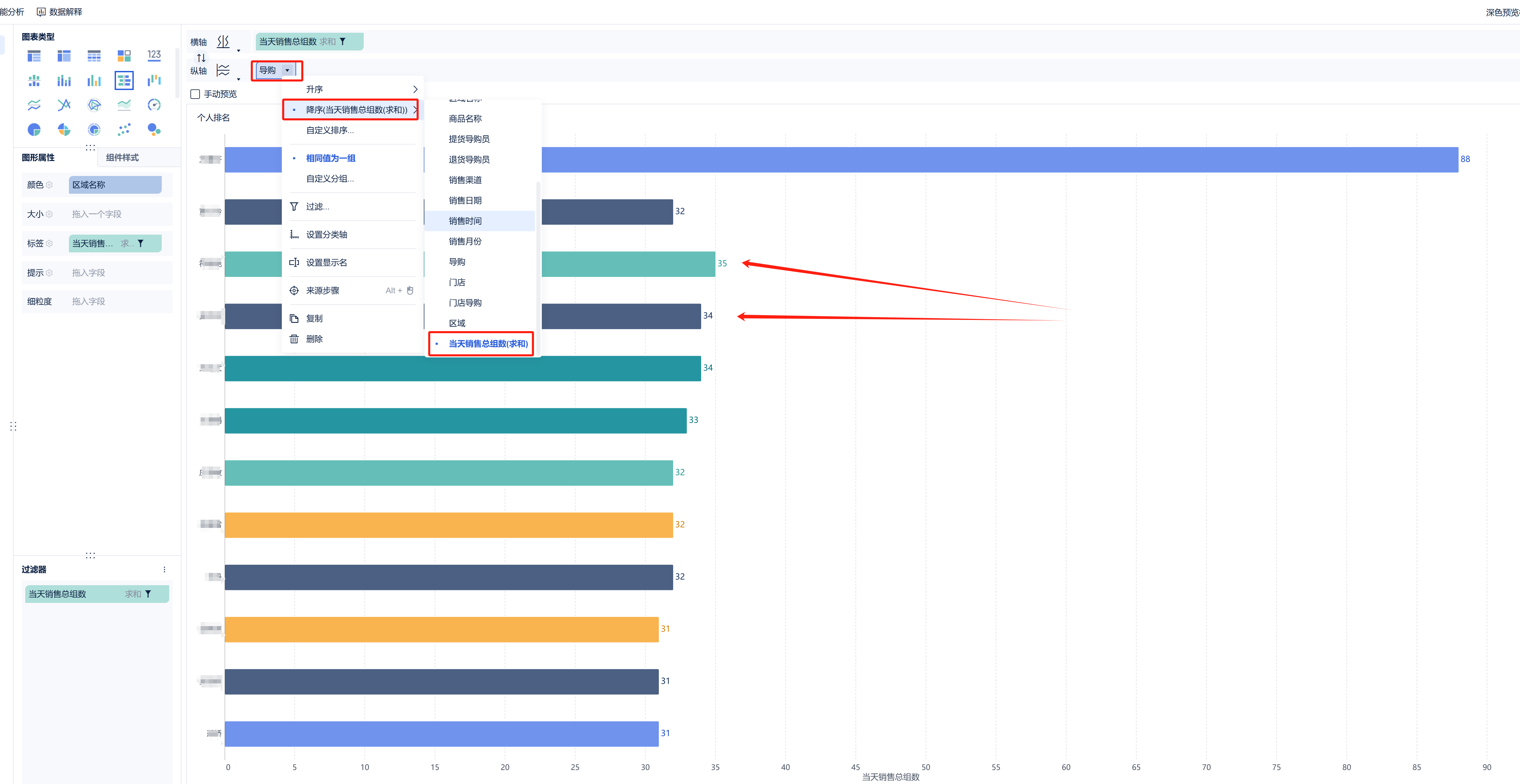Expand the 升序 submenu
Screen dimensions: 1520x784
pyautogui.click(x=353, y=90)
